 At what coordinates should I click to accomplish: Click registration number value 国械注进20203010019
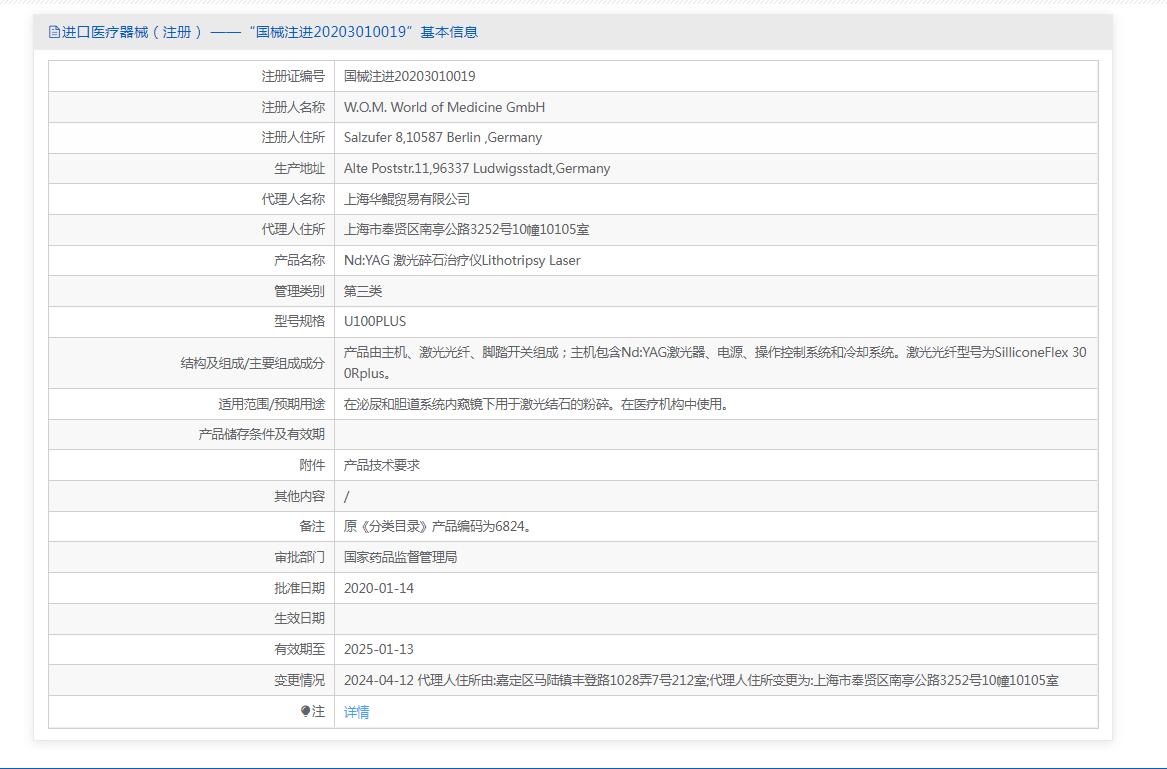tap(409, 76)
